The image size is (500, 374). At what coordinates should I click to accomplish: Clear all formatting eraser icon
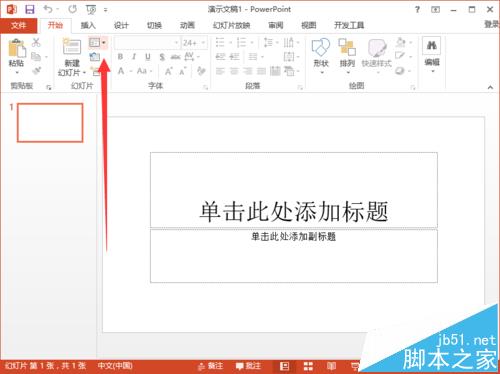pyautogui.click(x=201, y=71)
